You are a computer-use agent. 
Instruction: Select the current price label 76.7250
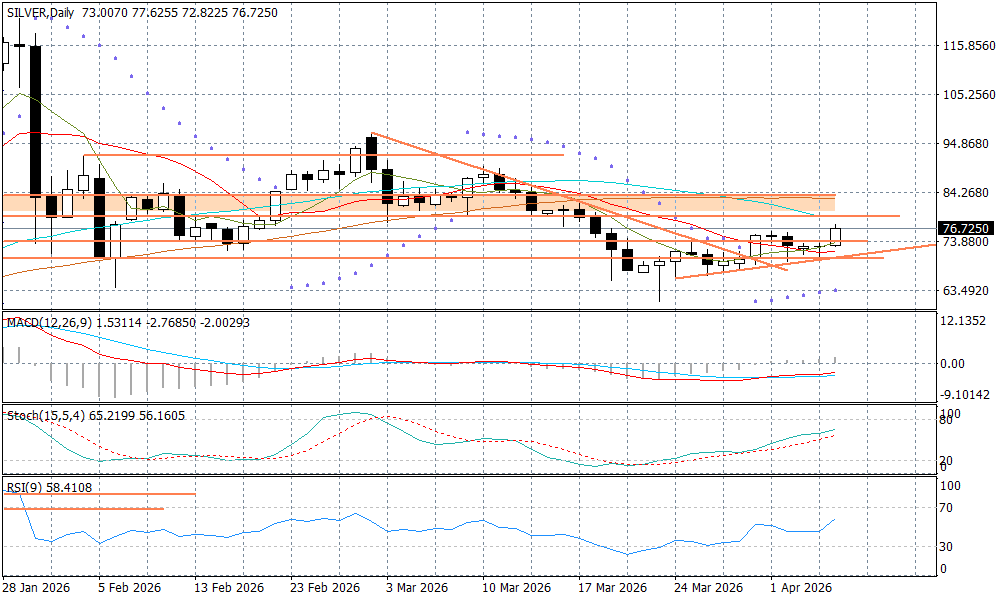tap(966, 229)
